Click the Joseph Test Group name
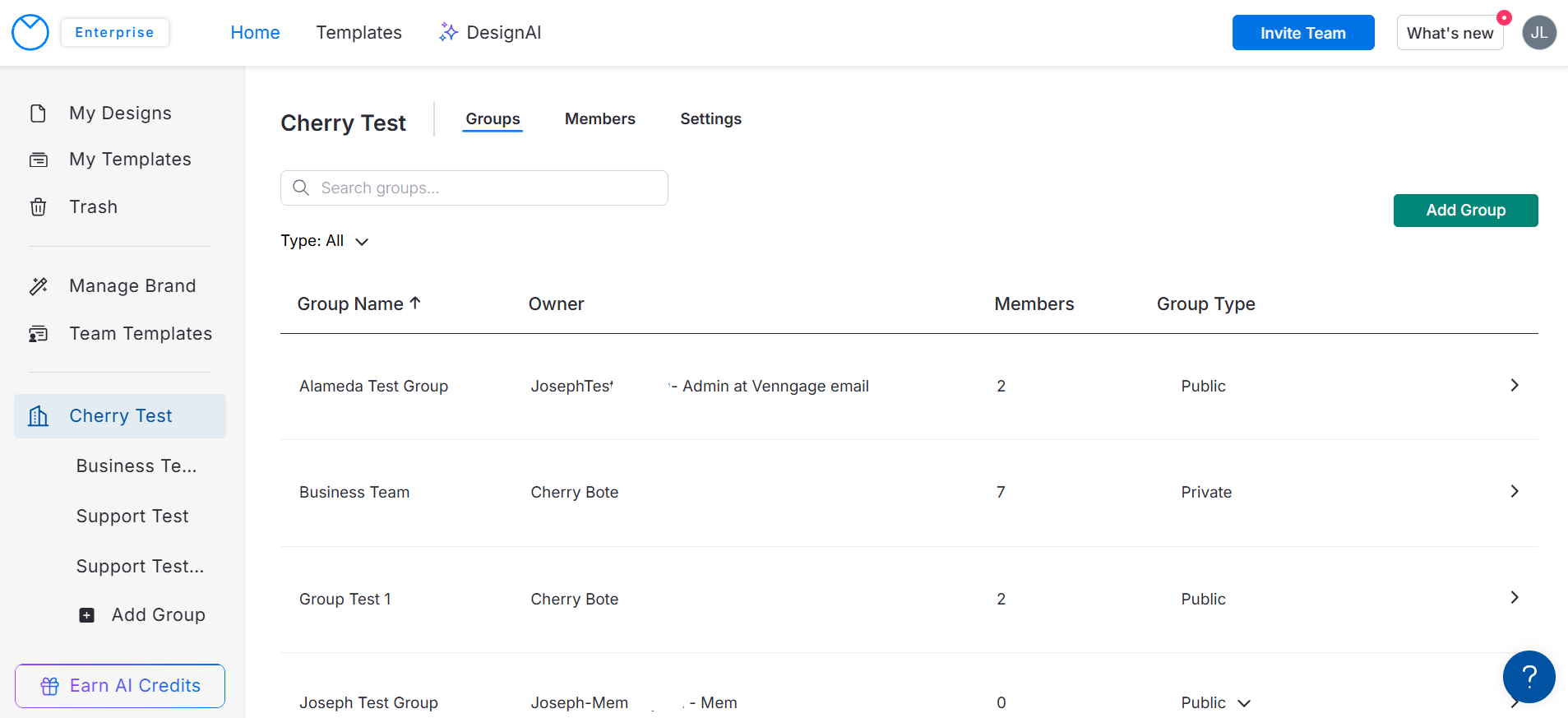Screen dimensions: 1568x718 pos(368,702)
